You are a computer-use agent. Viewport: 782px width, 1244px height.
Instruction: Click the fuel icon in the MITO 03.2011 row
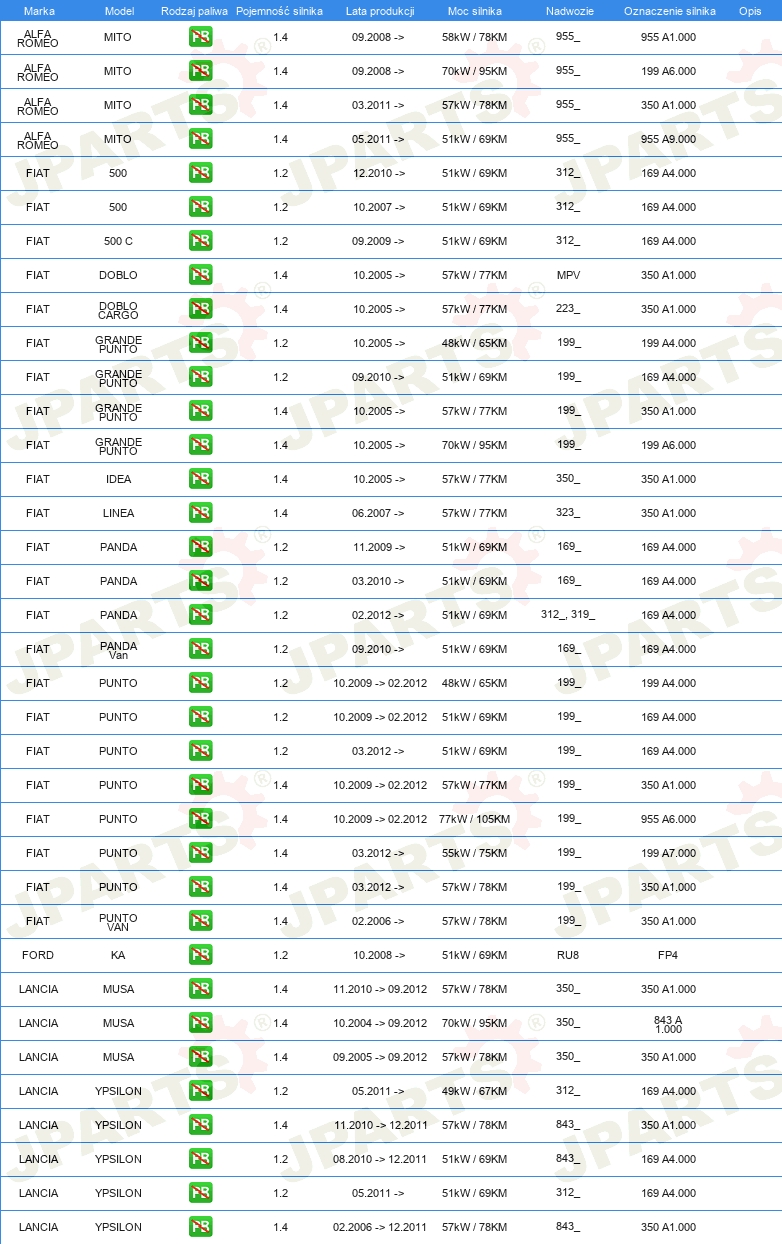[x=200, y=105]
